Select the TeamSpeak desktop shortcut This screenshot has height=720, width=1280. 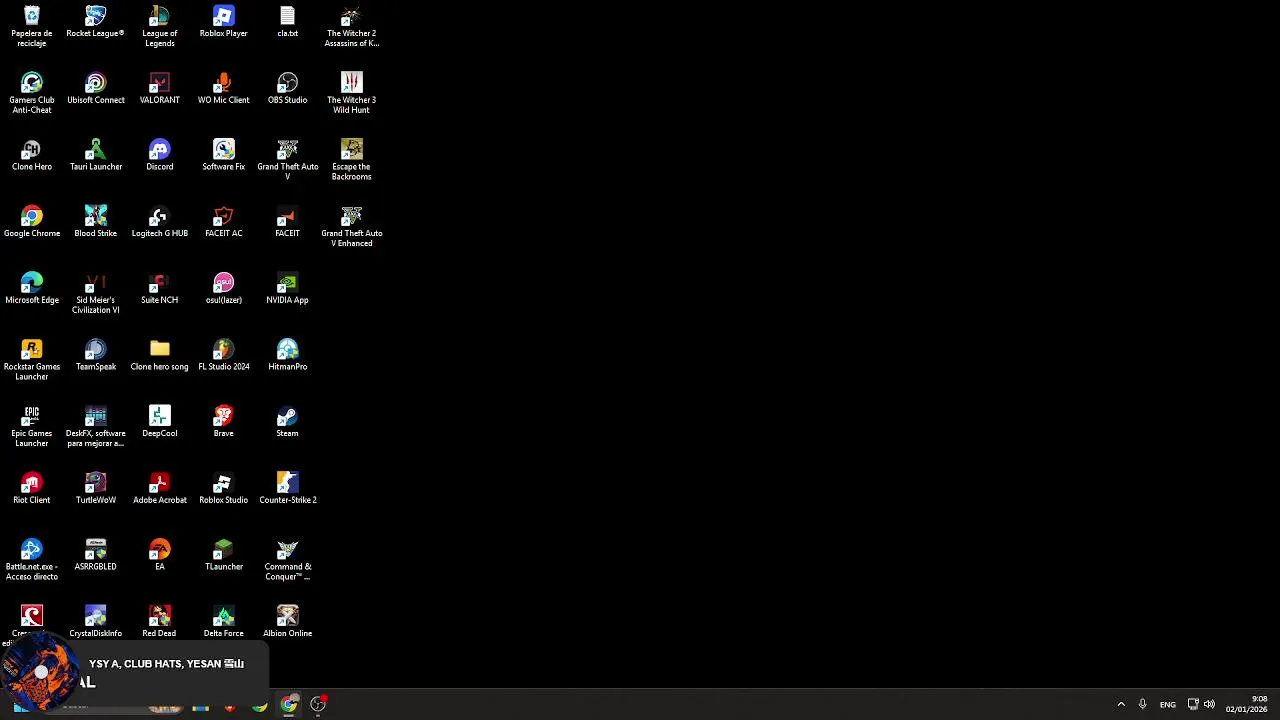coord(96,355)
